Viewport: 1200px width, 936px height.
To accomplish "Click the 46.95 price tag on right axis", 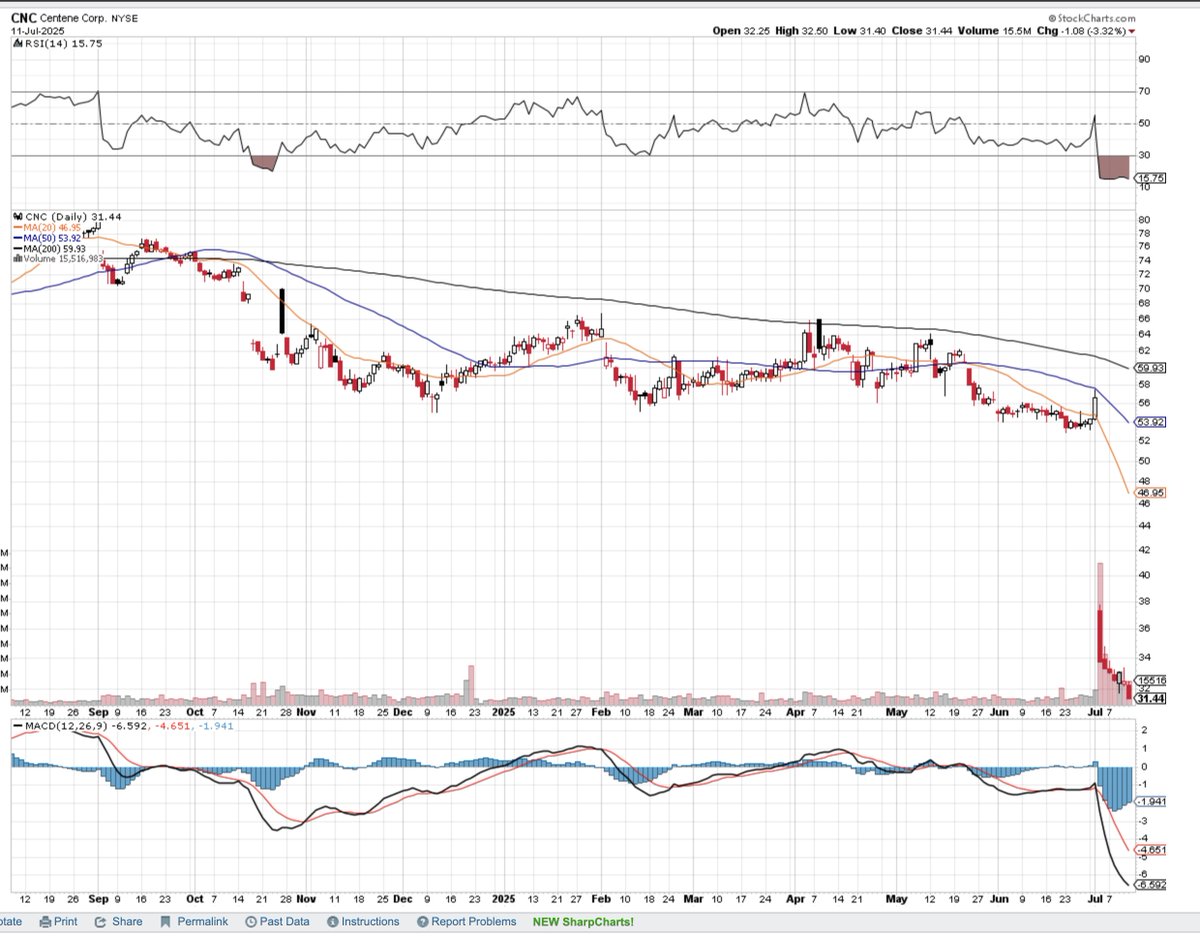I will pos(1149,493).
